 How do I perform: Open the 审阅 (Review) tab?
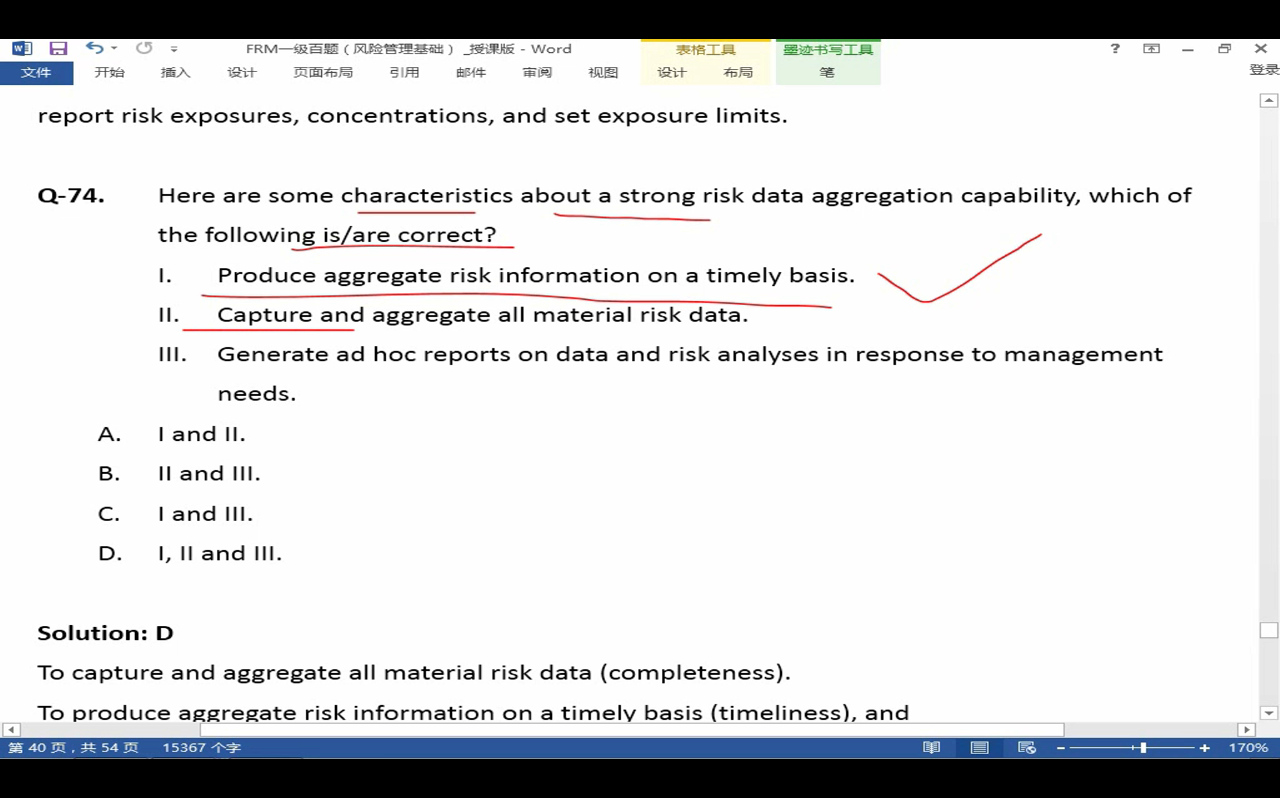tap(537, 73)
